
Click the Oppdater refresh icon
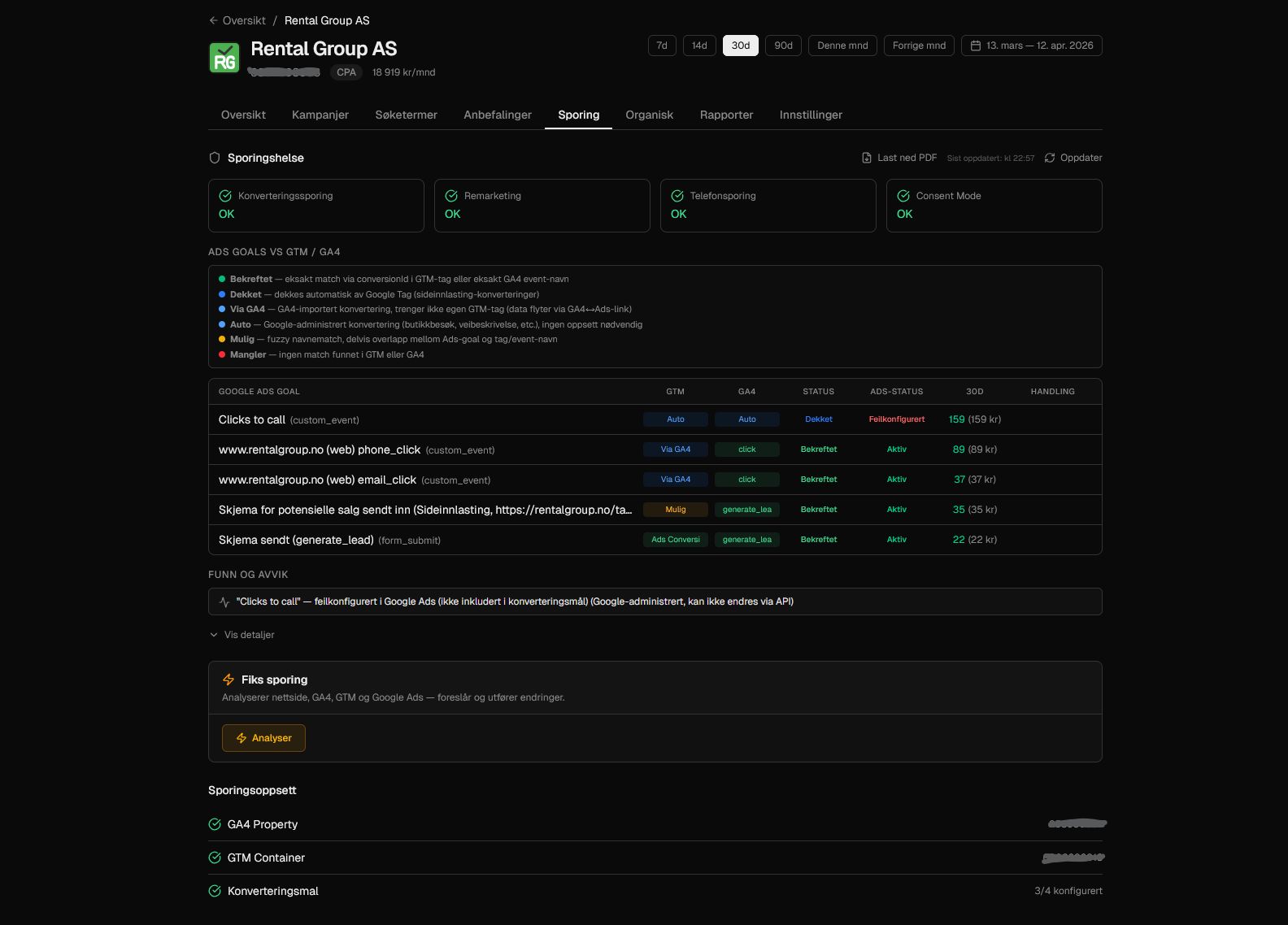pos(1050,158)
